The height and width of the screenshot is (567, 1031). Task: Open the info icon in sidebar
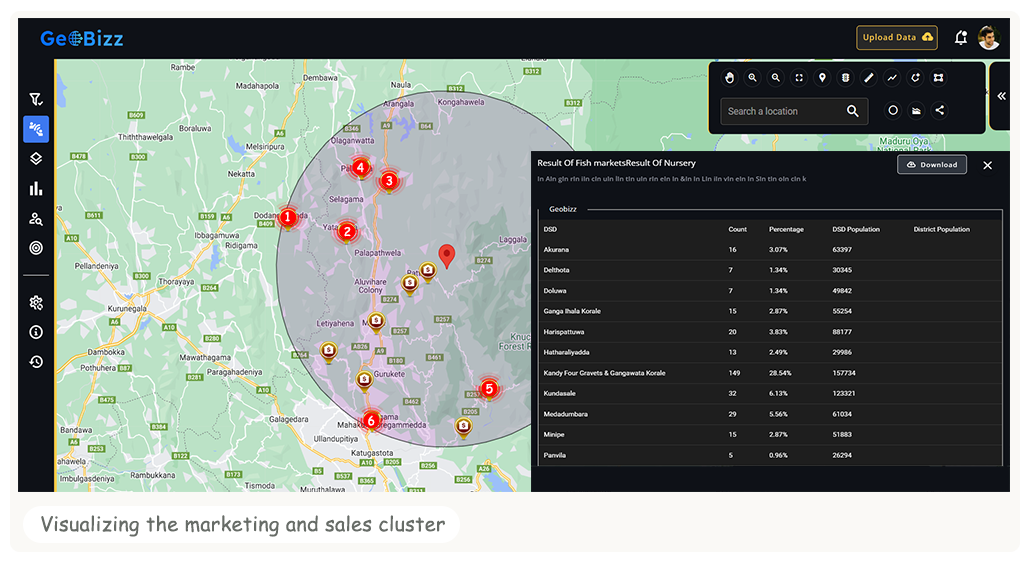click(x=36, y=332)
